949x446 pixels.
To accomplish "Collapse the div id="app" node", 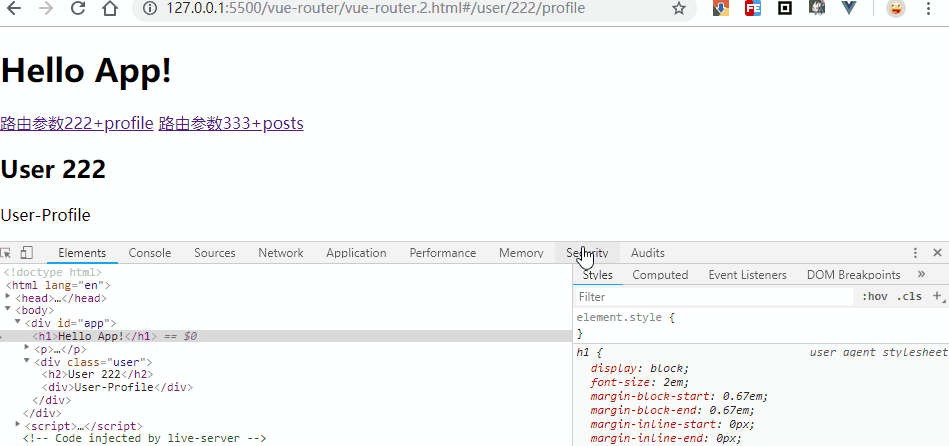I will (x=18, y=323).
